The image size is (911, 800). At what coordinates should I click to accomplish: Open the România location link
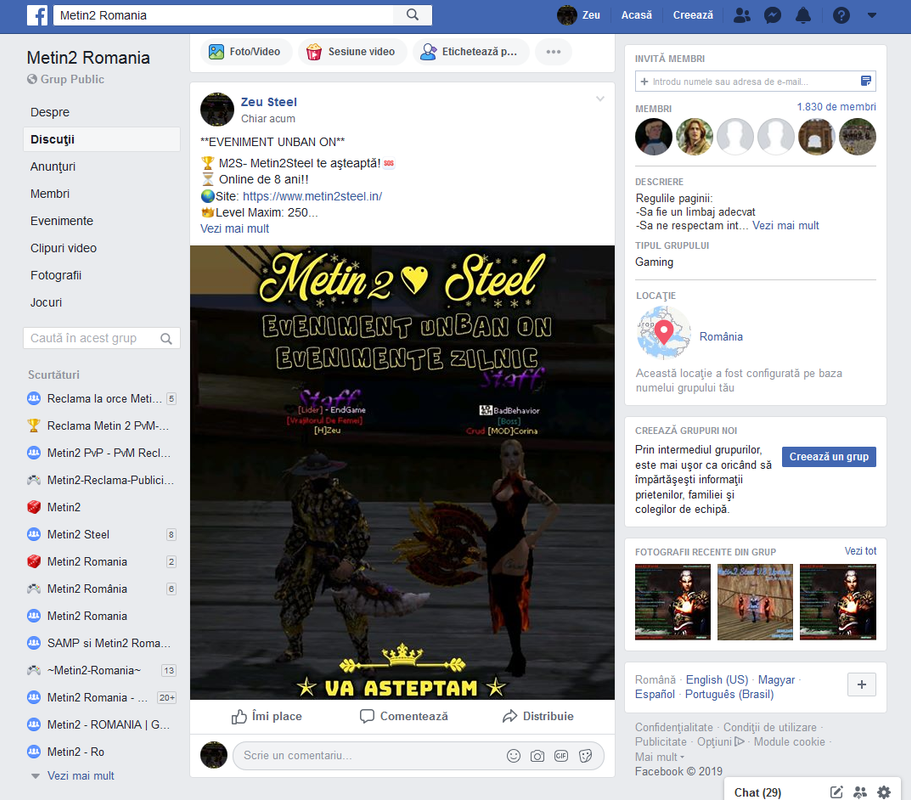pos(720,337)
